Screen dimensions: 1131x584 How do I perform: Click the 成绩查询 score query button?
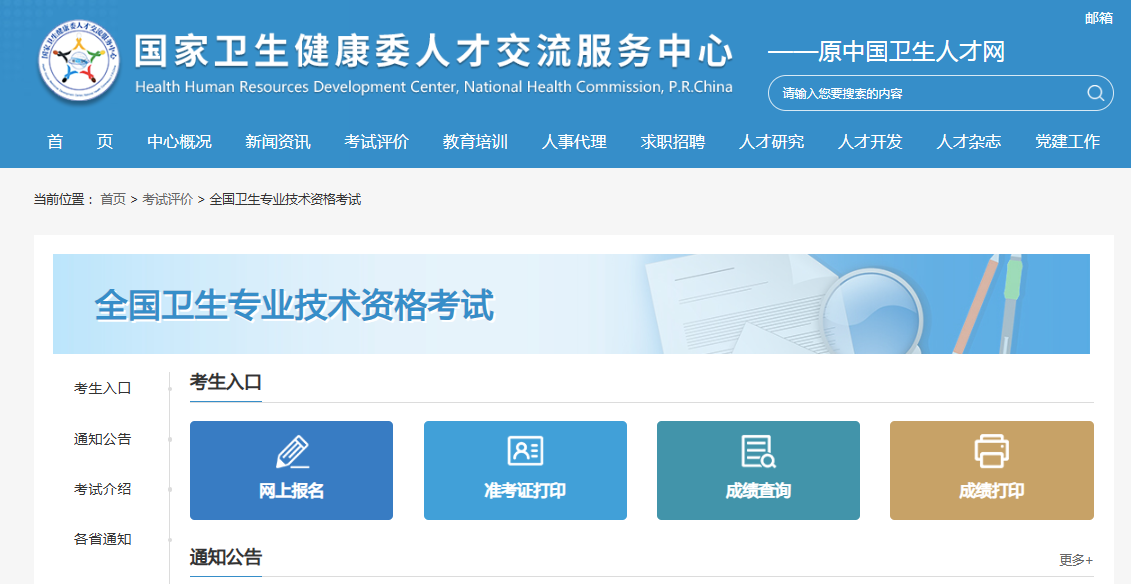(757, 470)
